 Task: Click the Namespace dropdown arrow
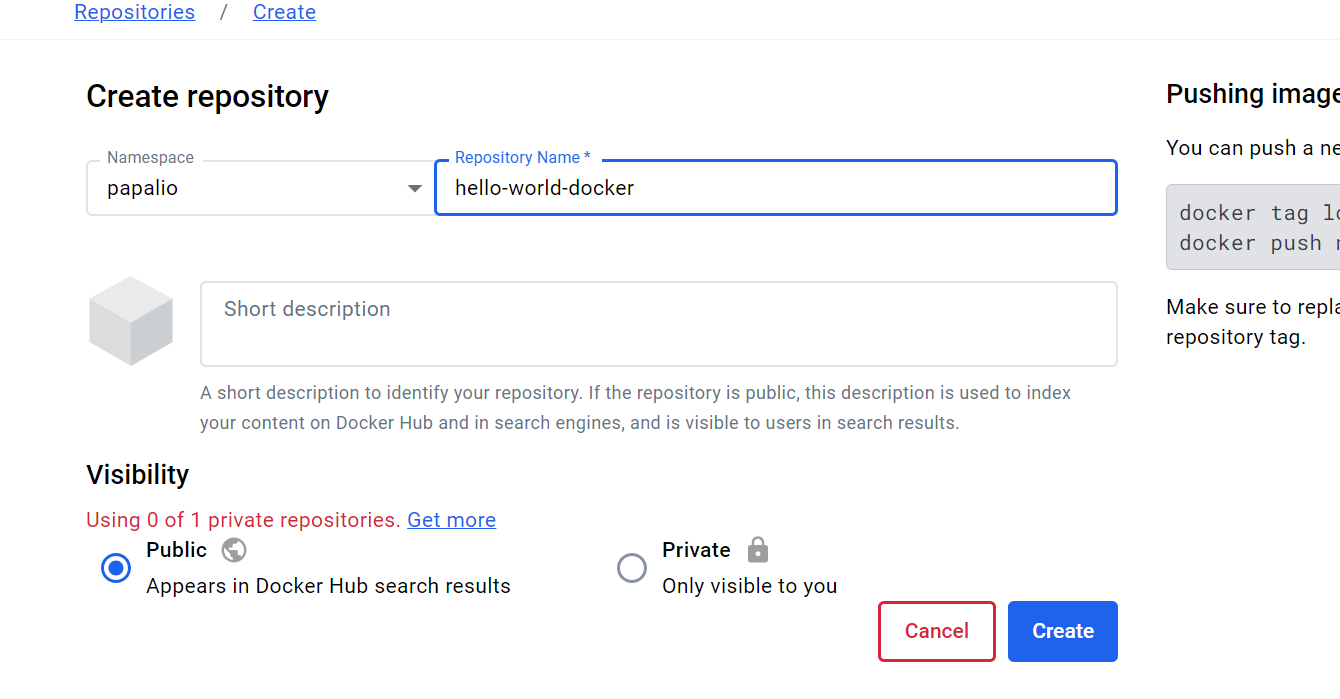(415, 188)
